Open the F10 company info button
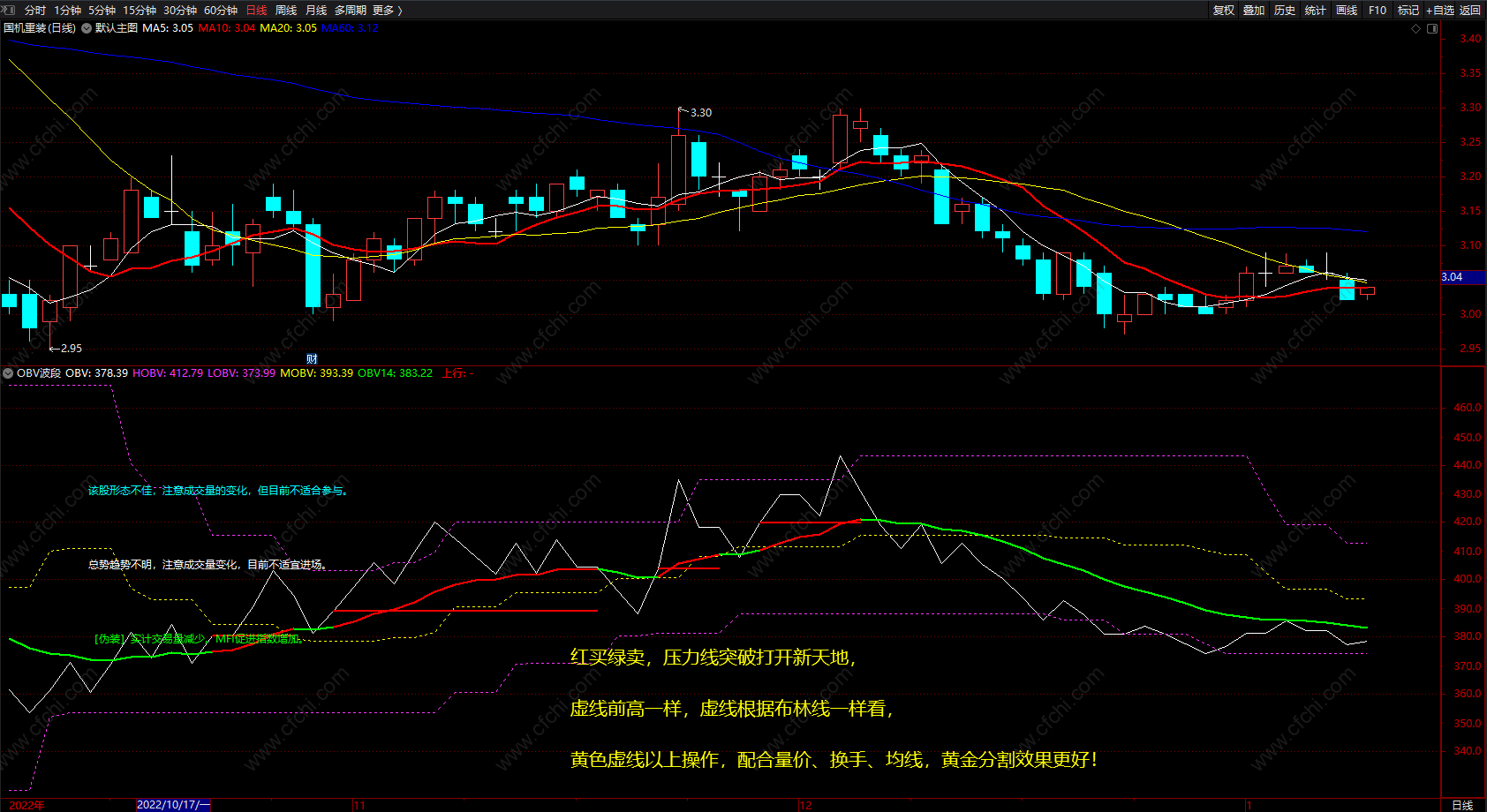The width and height of the screenshot is (1487, 812). pyautogui.click(x=1378, y=11)
